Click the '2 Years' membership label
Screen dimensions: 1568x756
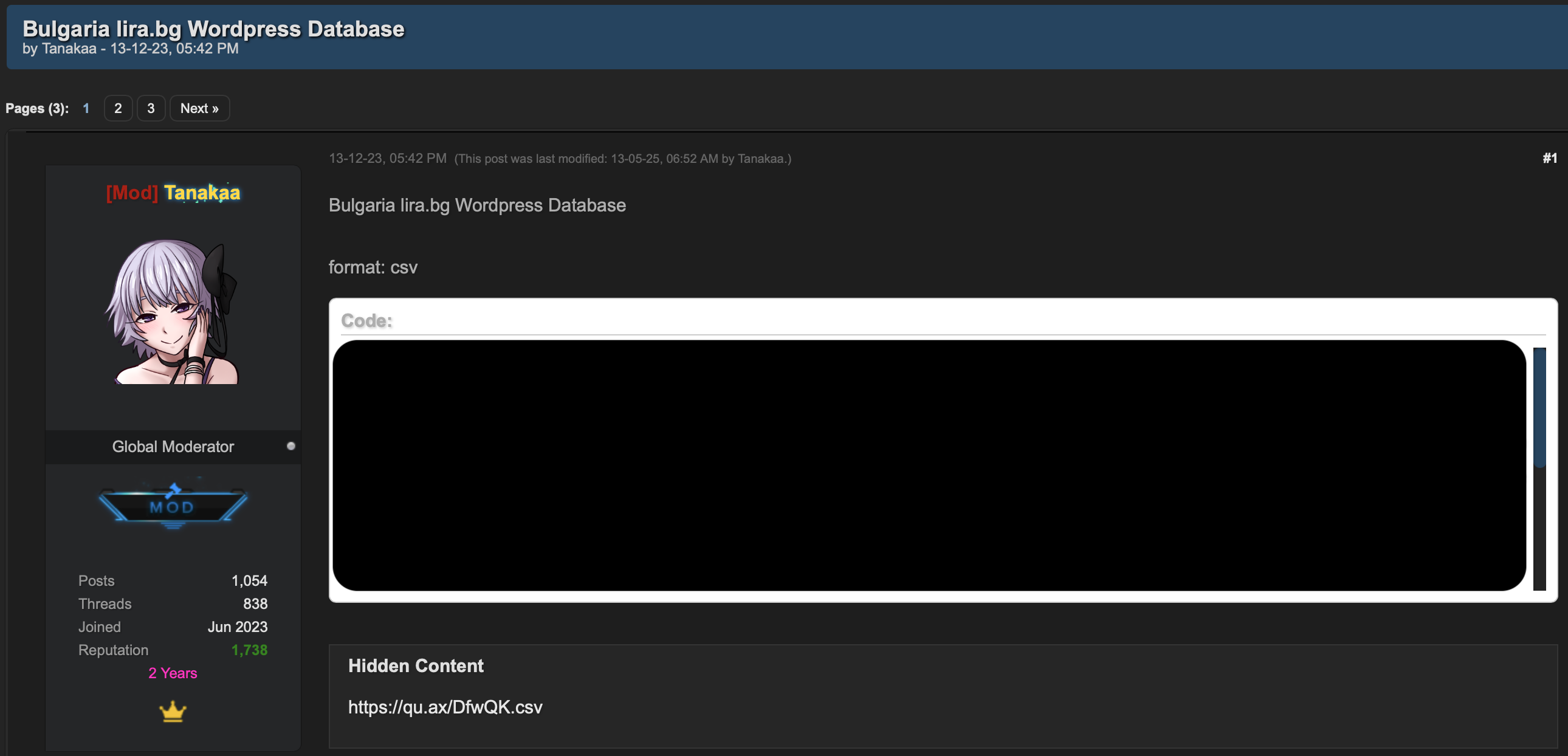173,673
